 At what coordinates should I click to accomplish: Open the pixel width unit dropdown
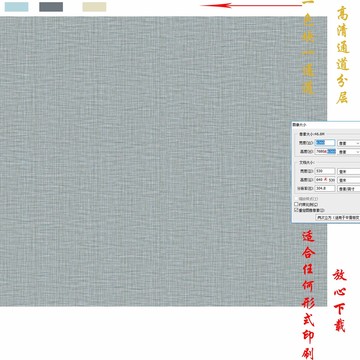(349, 143)
